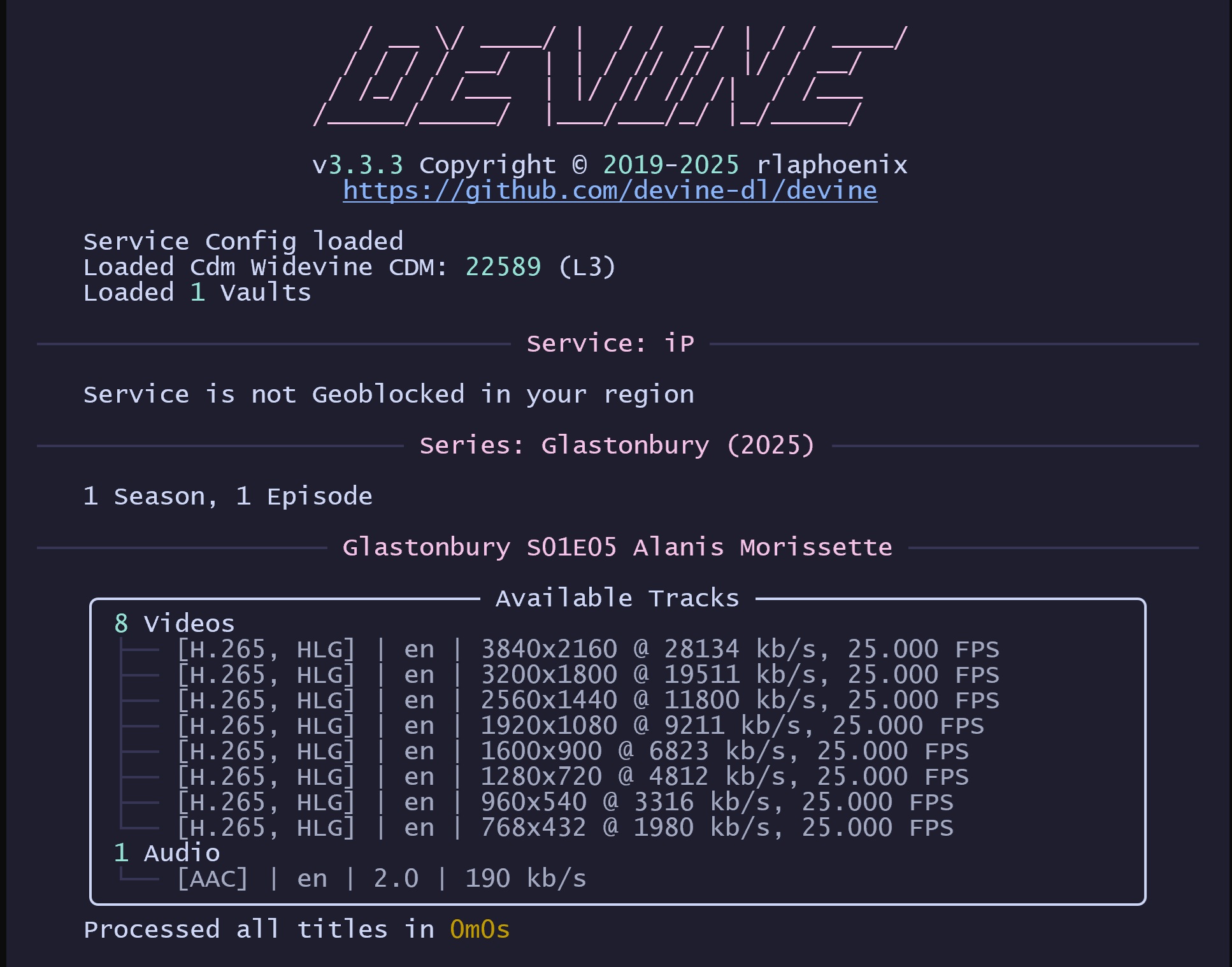Viewport: 1232px width, 967px height.
Task: Select the 768x432 video track line
Action: (564, 827)
